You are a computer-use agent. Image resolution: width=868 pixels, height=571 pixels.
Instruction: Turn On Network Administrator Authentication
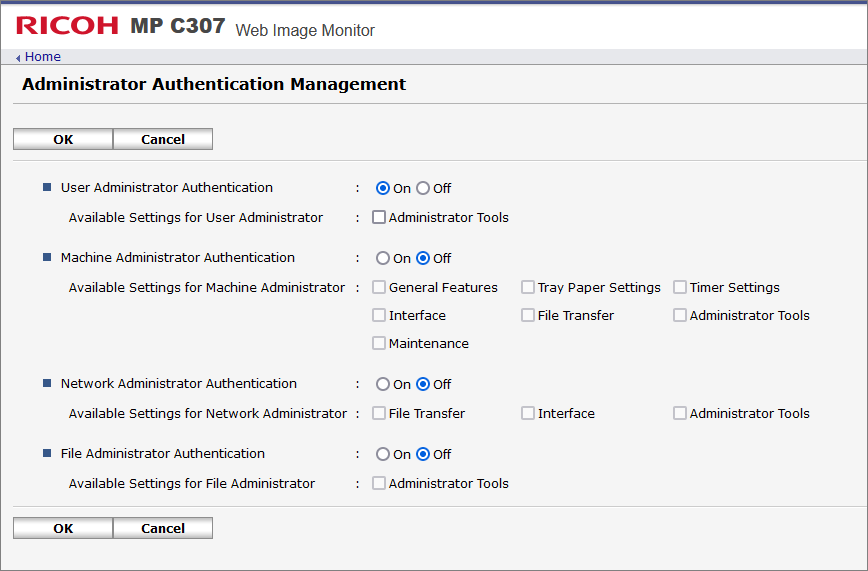383,384
